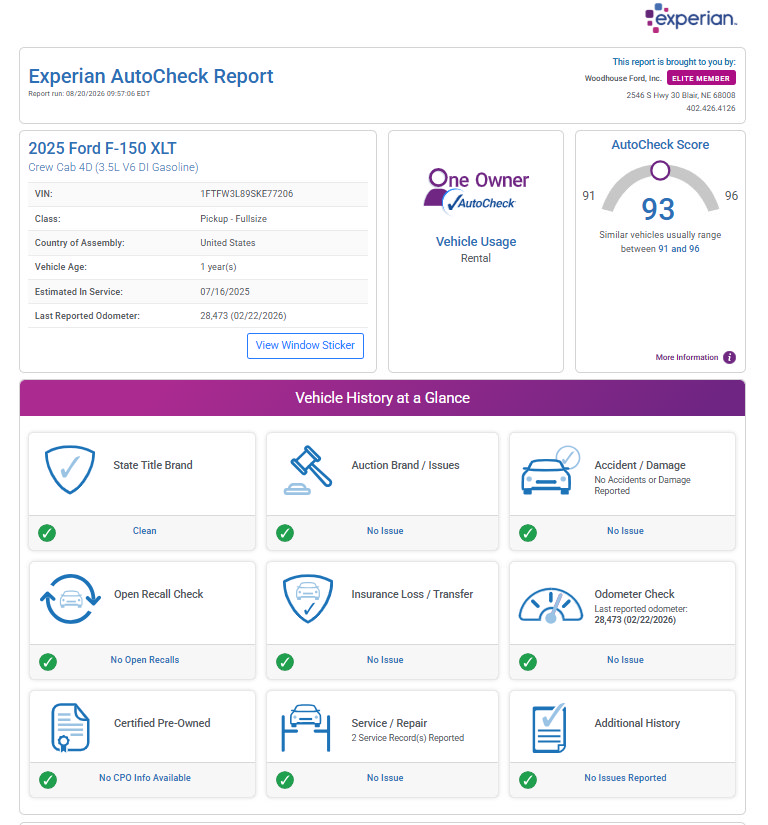Click the ELITE MEMBER badge
This screenshot has height=825, width=768.
tap(701, 78)
